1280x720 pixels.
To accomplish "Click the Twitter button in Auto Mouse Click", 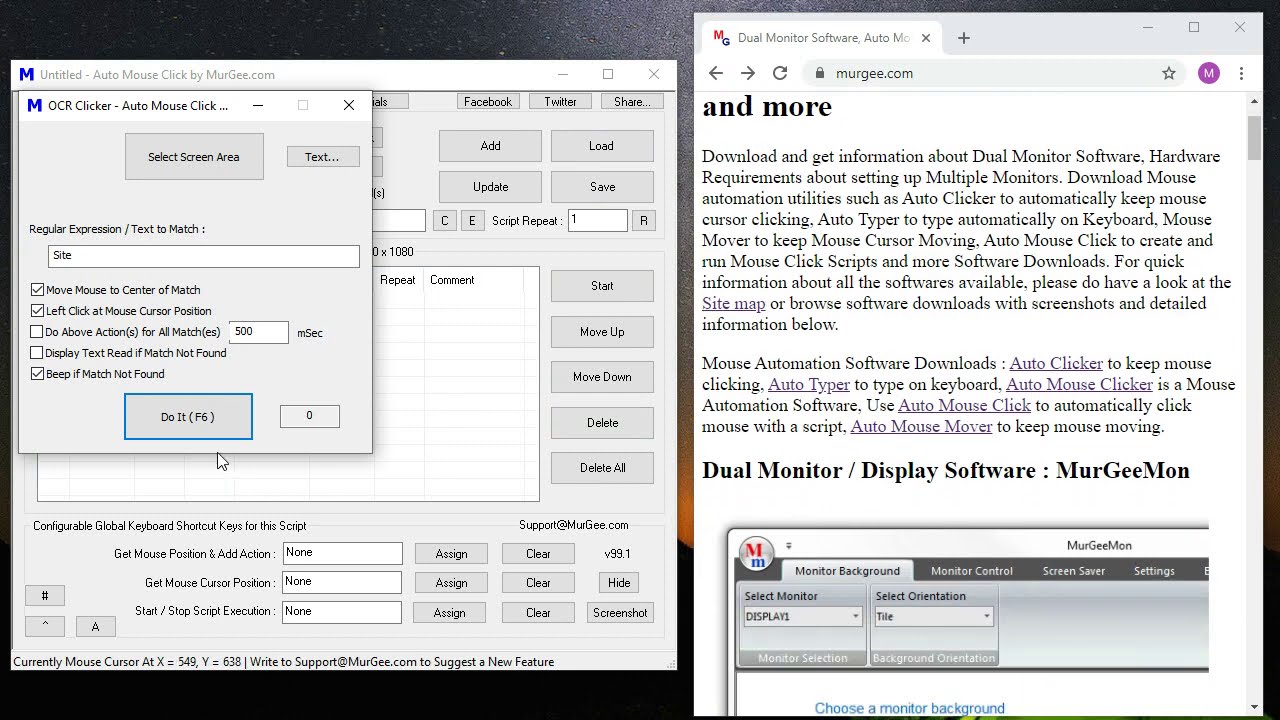I will coord(560,102).
